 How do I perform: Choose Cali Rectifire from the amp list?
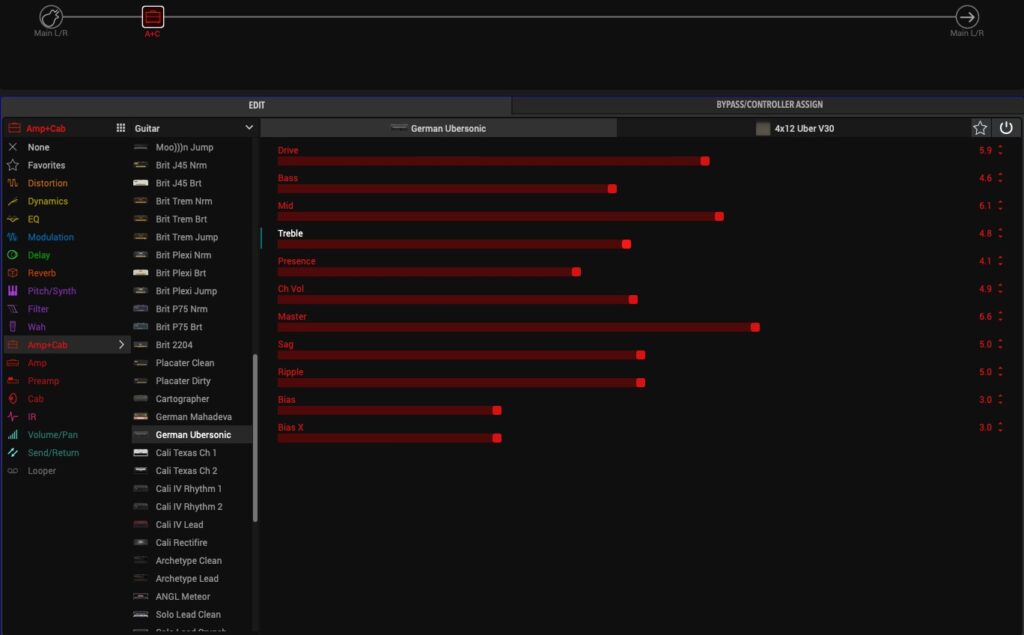point(181,543)
